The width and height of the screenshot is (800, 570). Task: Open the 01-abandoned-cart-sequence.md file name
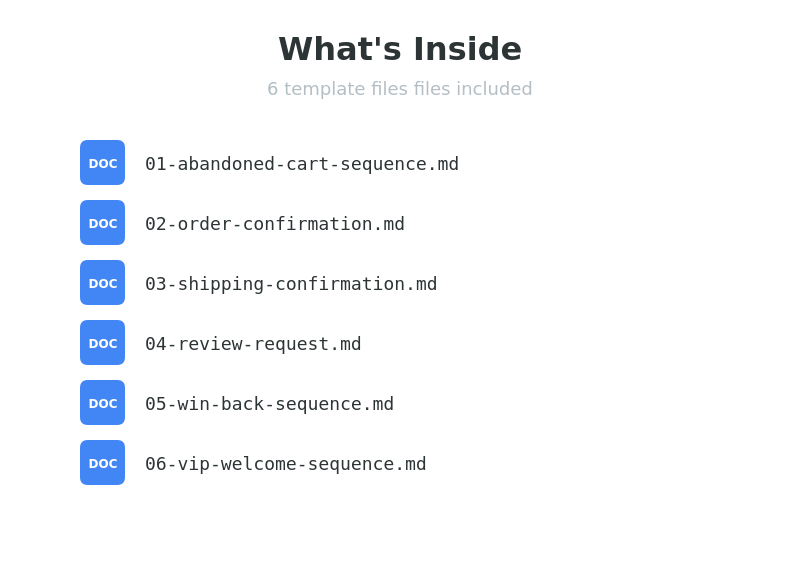[302, 164]
